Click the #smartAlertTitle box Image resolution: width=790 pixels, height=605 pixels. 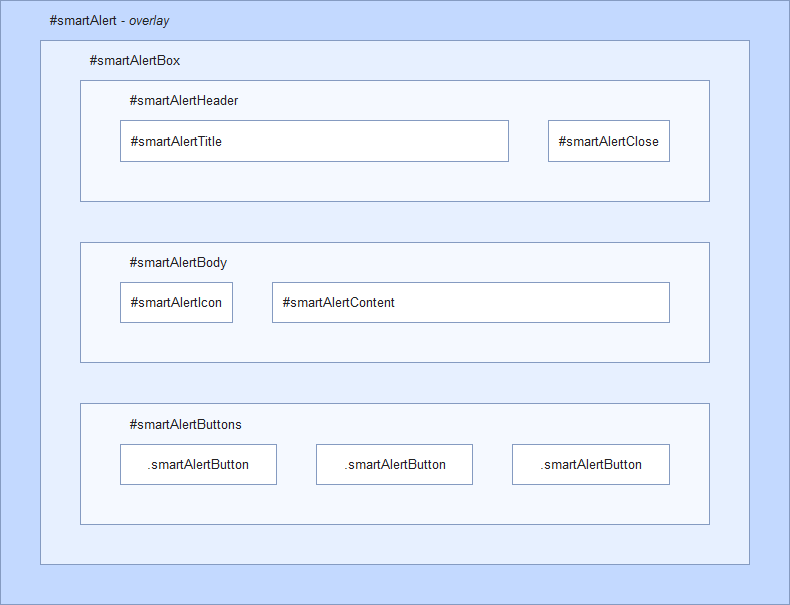pyautogui.click(x=314, y=141)
